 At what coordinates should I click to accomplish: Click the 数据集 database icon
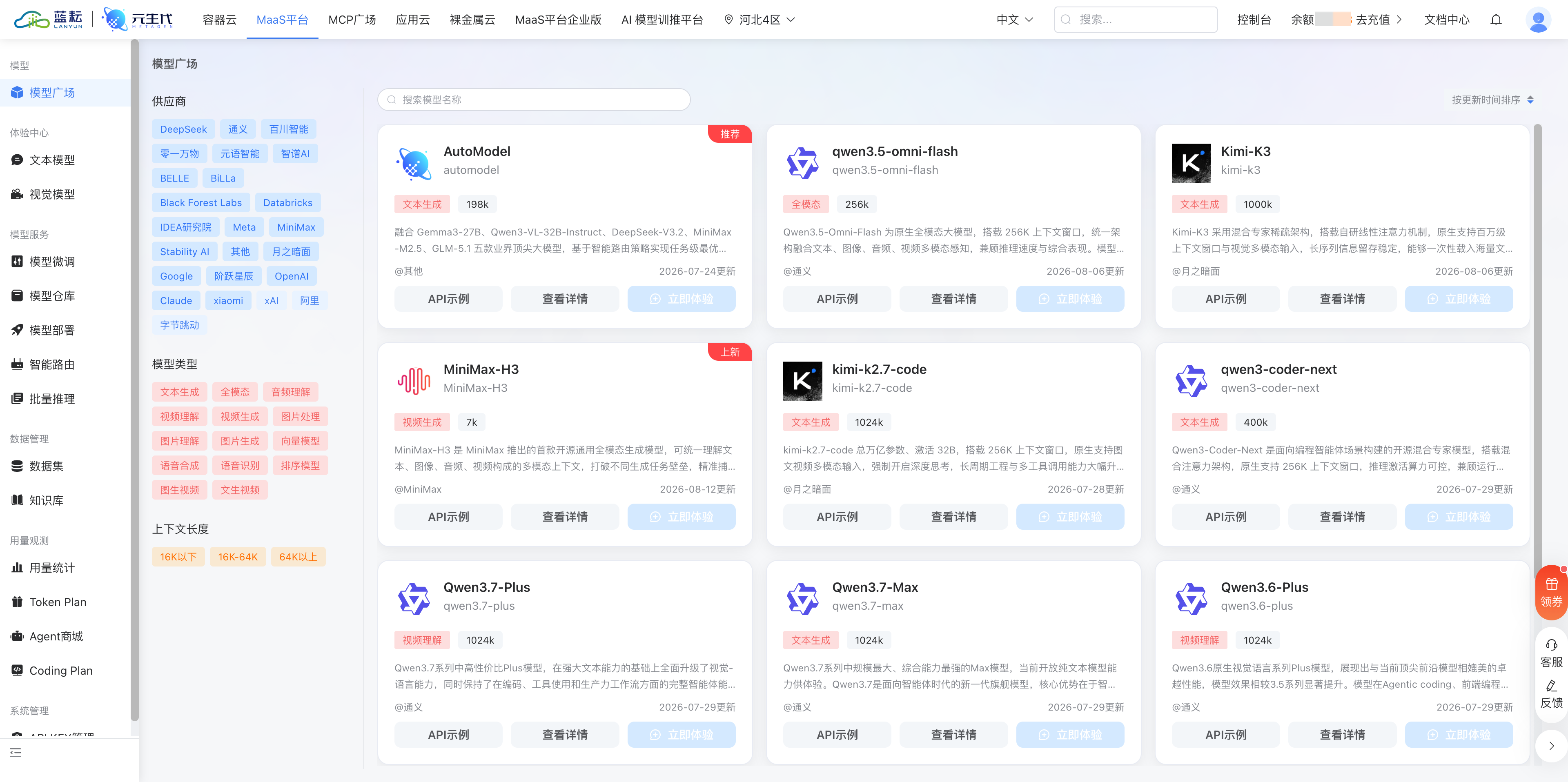[17, 466]
